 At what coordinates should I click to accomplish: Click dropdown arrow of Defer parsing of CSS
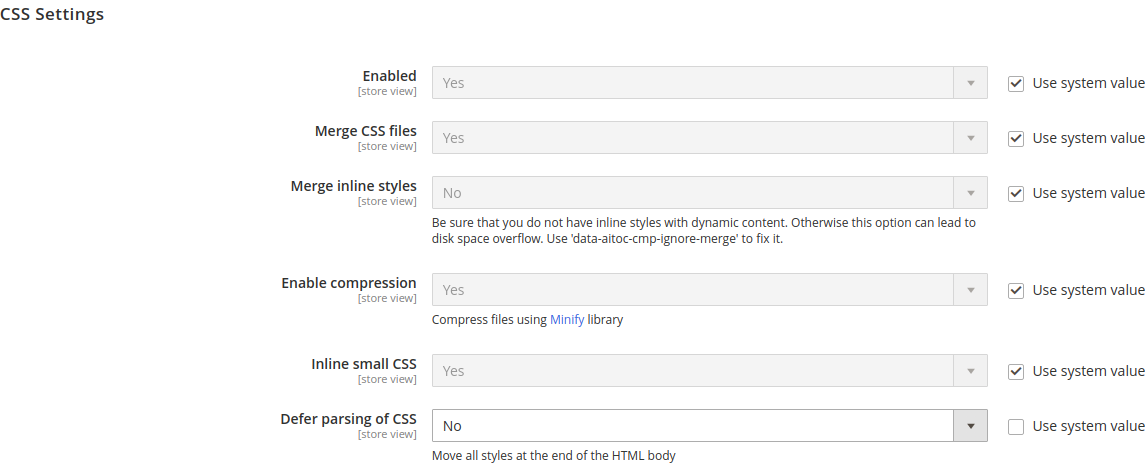970,426
